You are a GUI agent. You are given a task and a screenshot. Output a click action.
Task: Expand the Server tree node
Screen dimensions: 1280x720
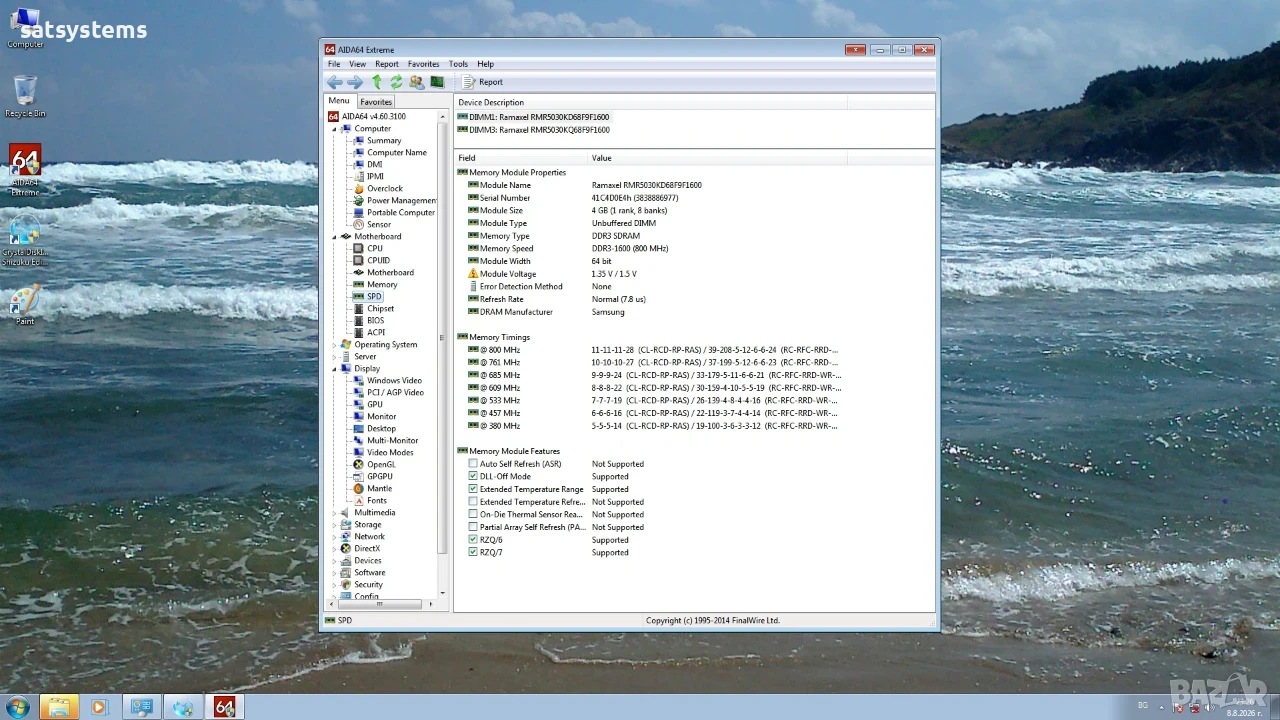(335, 357)
